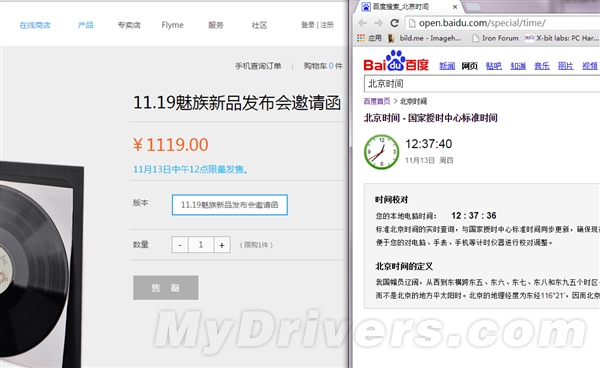The width and height of the screenshot is (600, 368).
Task: Open 社区 in Meizu nav
Action: point(259,25)
